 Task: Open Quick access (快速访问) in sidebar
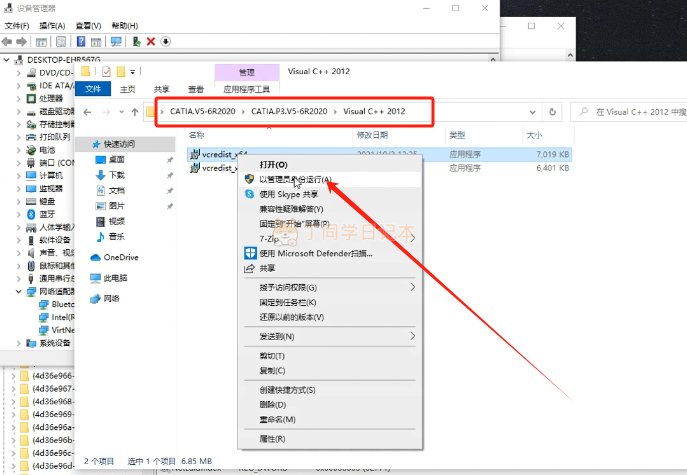tap(119, 144)
